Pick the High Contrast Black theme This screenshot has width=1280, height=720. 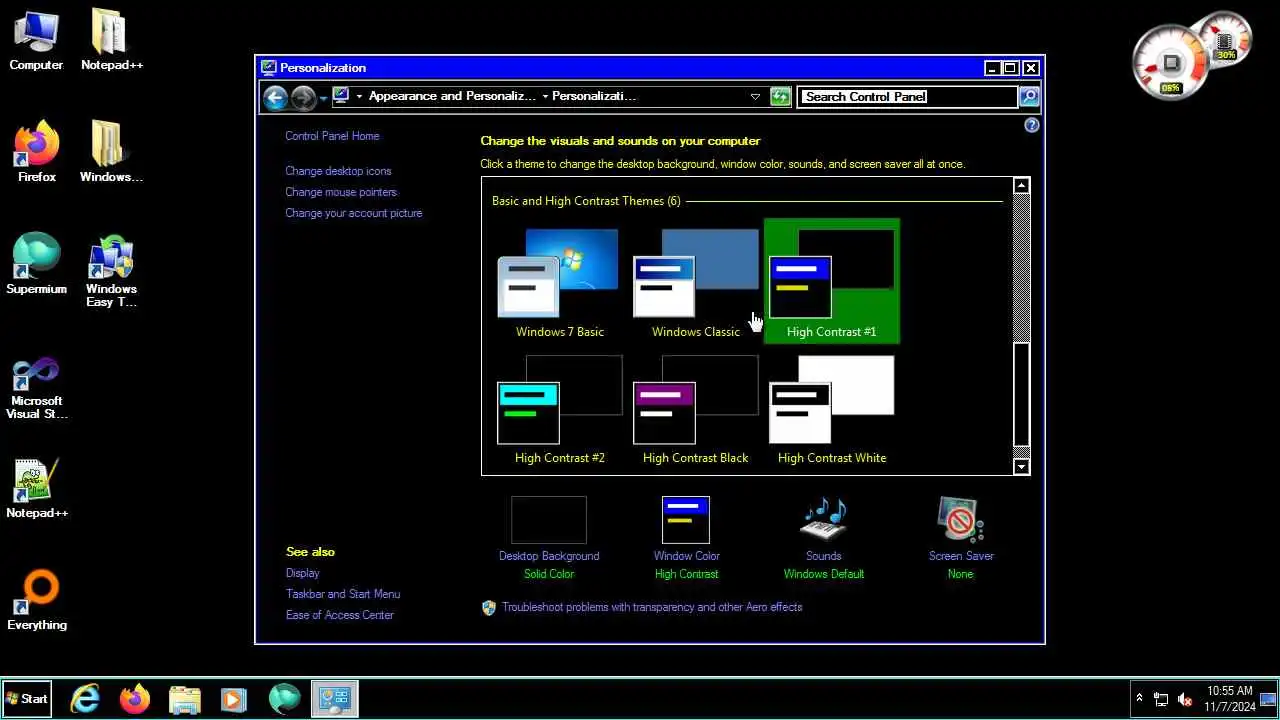pos(695,409)
